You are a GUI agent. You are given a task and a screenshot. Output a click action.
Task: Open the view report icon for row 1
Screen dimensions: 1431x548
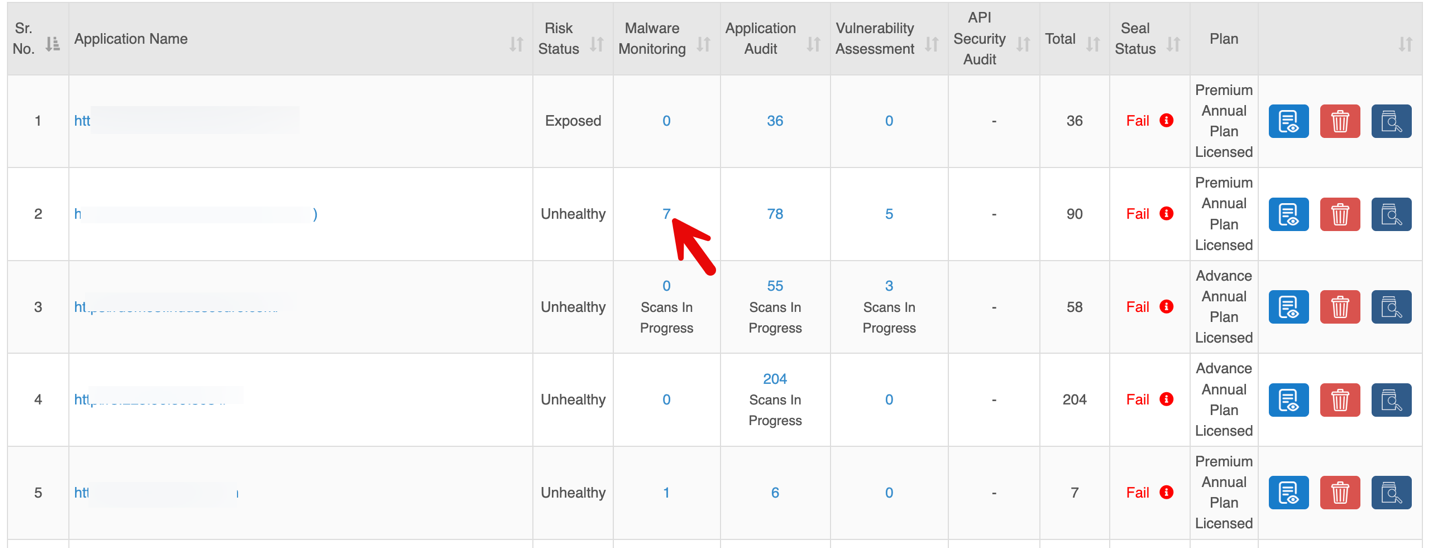[1288, 121]
